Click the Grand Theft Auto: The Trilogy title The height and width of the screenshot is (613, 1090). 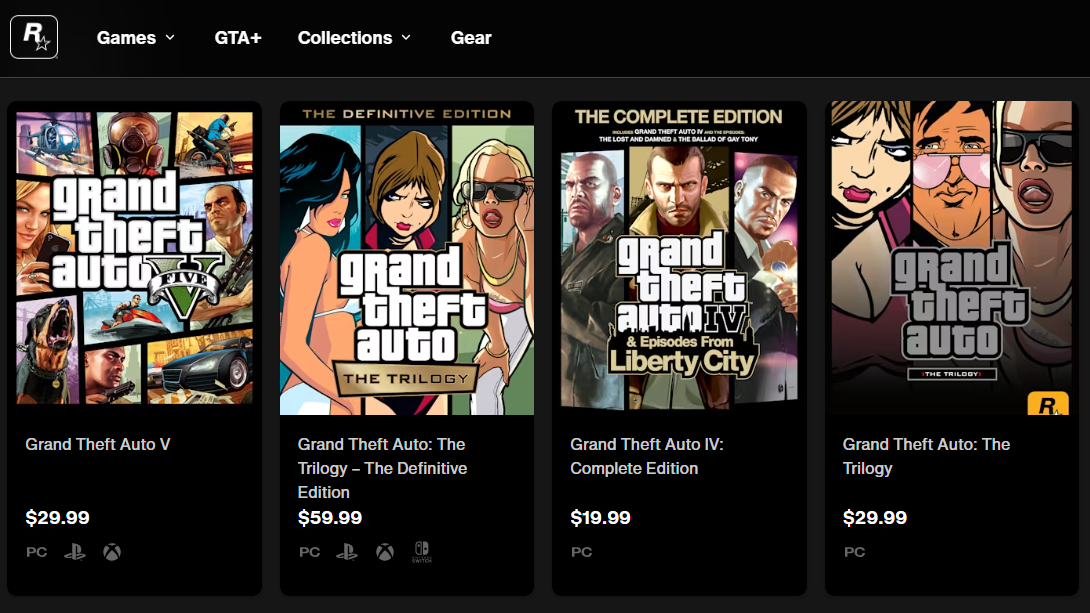click(926, 457)
